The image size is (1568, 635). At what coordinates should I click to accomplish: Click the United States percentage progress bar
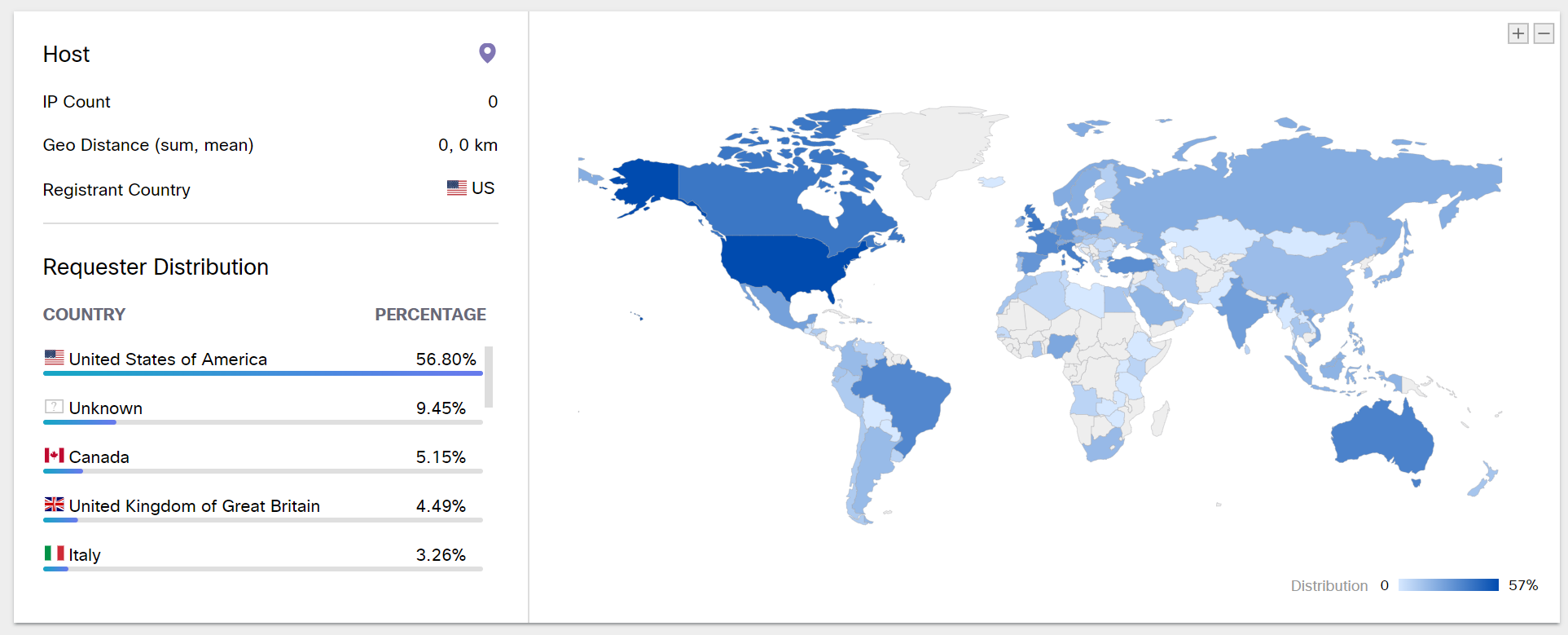coord(262,373)
